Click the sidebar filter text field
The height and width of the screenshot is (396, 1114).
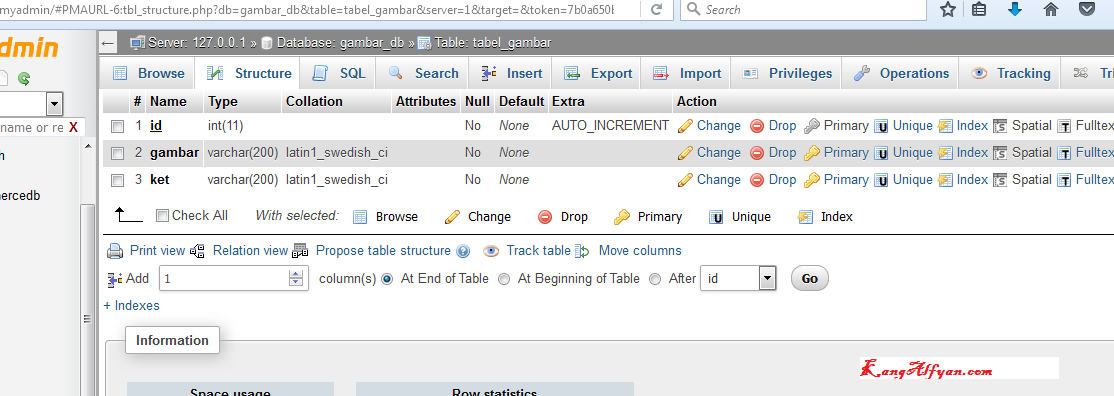(32, 127)
